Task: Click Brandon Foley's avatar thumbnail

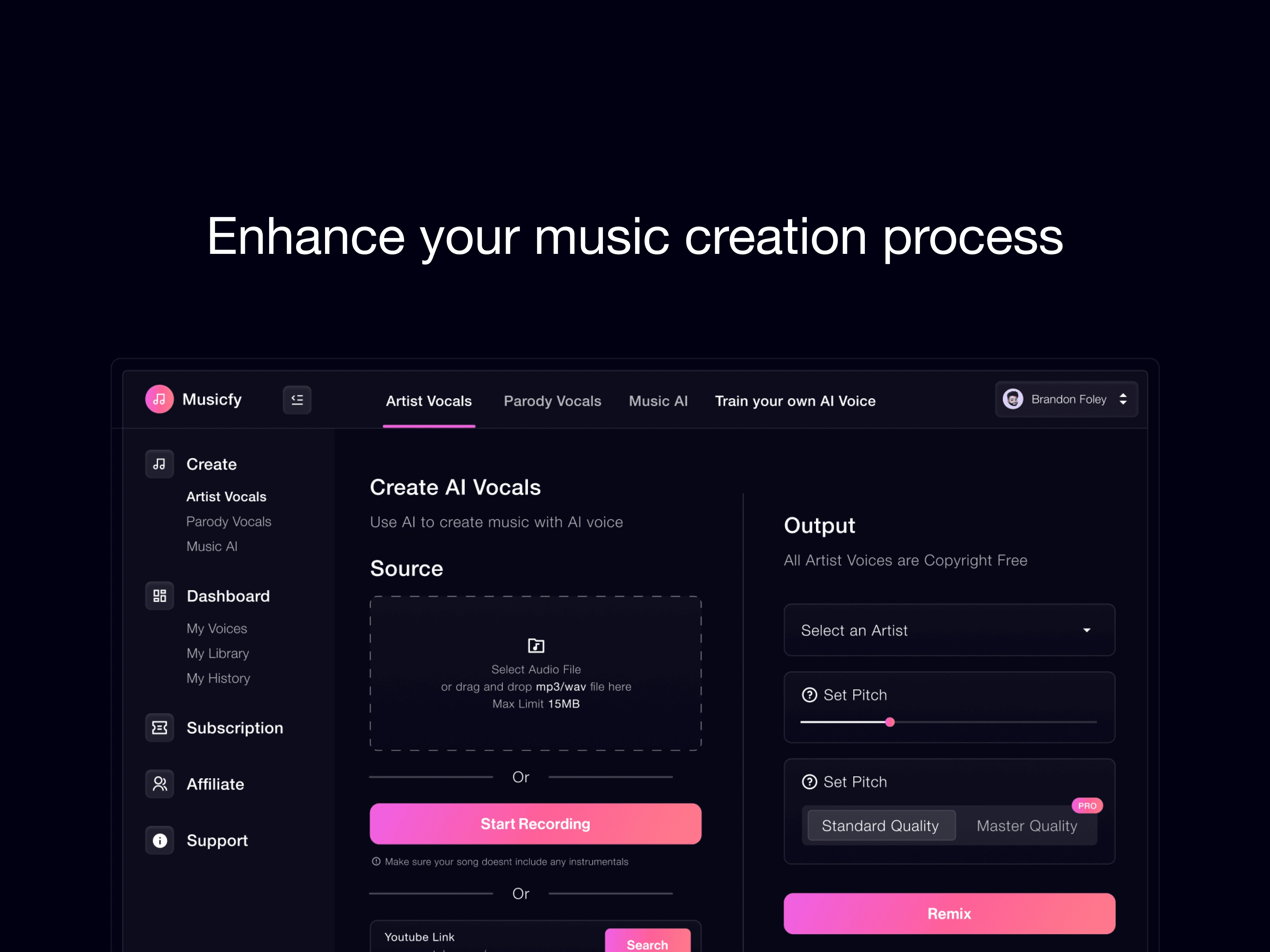Action: [x=1012, y=399]
